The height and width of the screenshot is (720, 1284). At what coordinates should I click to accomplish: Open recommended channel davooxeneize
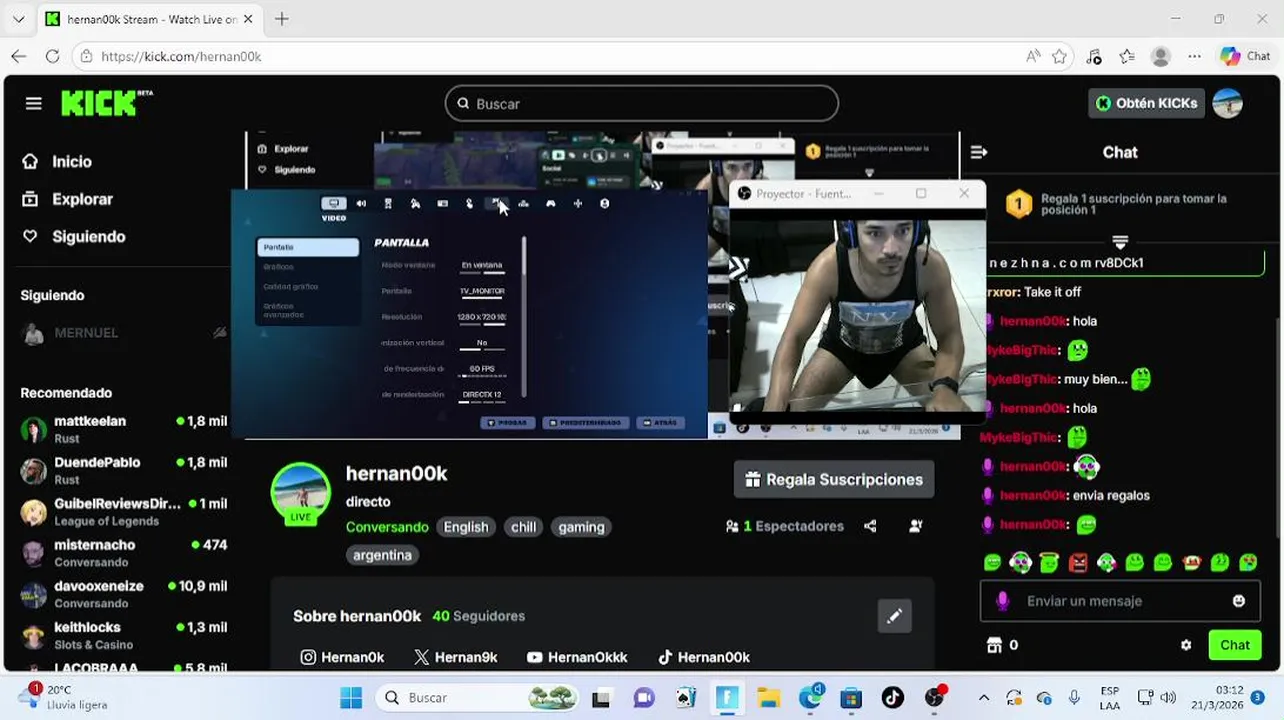pyautogui.click(x=124, y=594)
